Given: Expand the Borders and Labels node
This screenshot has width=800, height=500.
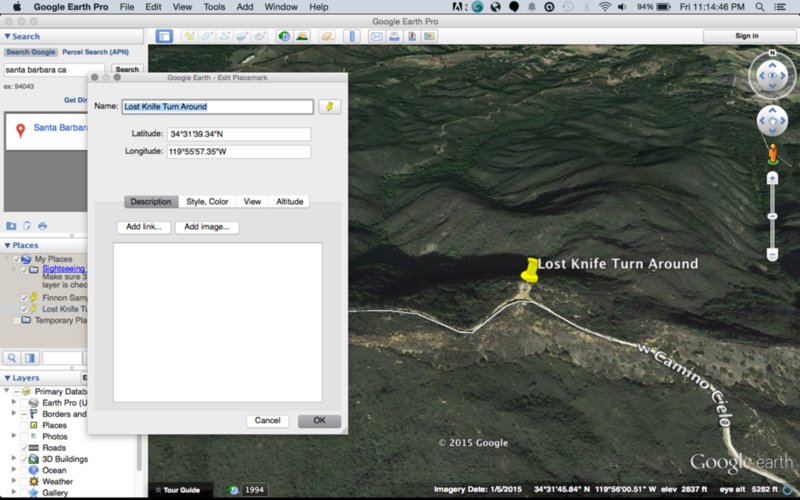Looking at the screenshot, I should coord(14,413).
